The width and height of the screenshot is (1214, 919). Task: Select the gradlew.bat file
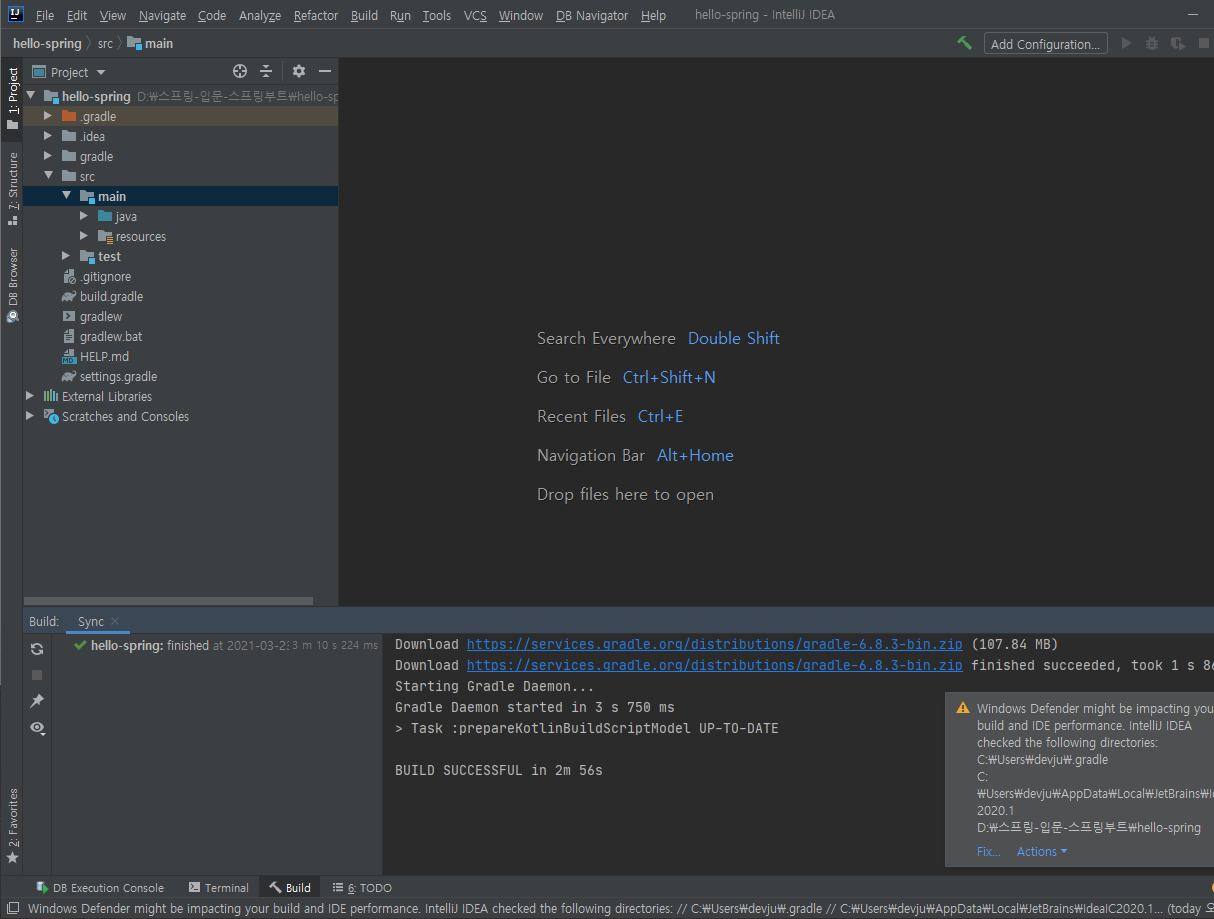coord(111,336)
